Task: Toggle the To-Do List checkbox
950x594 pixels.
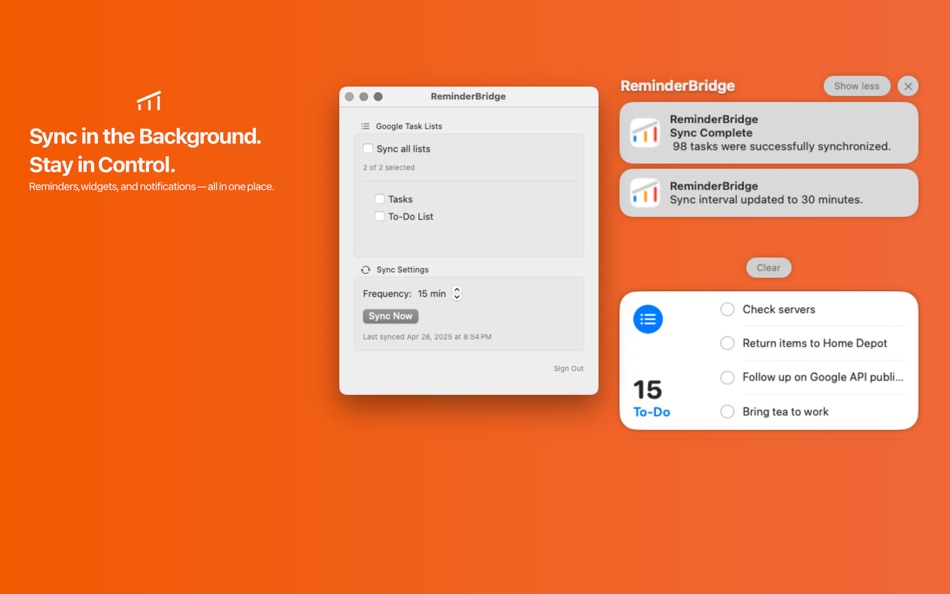Action: click(379, 216)
